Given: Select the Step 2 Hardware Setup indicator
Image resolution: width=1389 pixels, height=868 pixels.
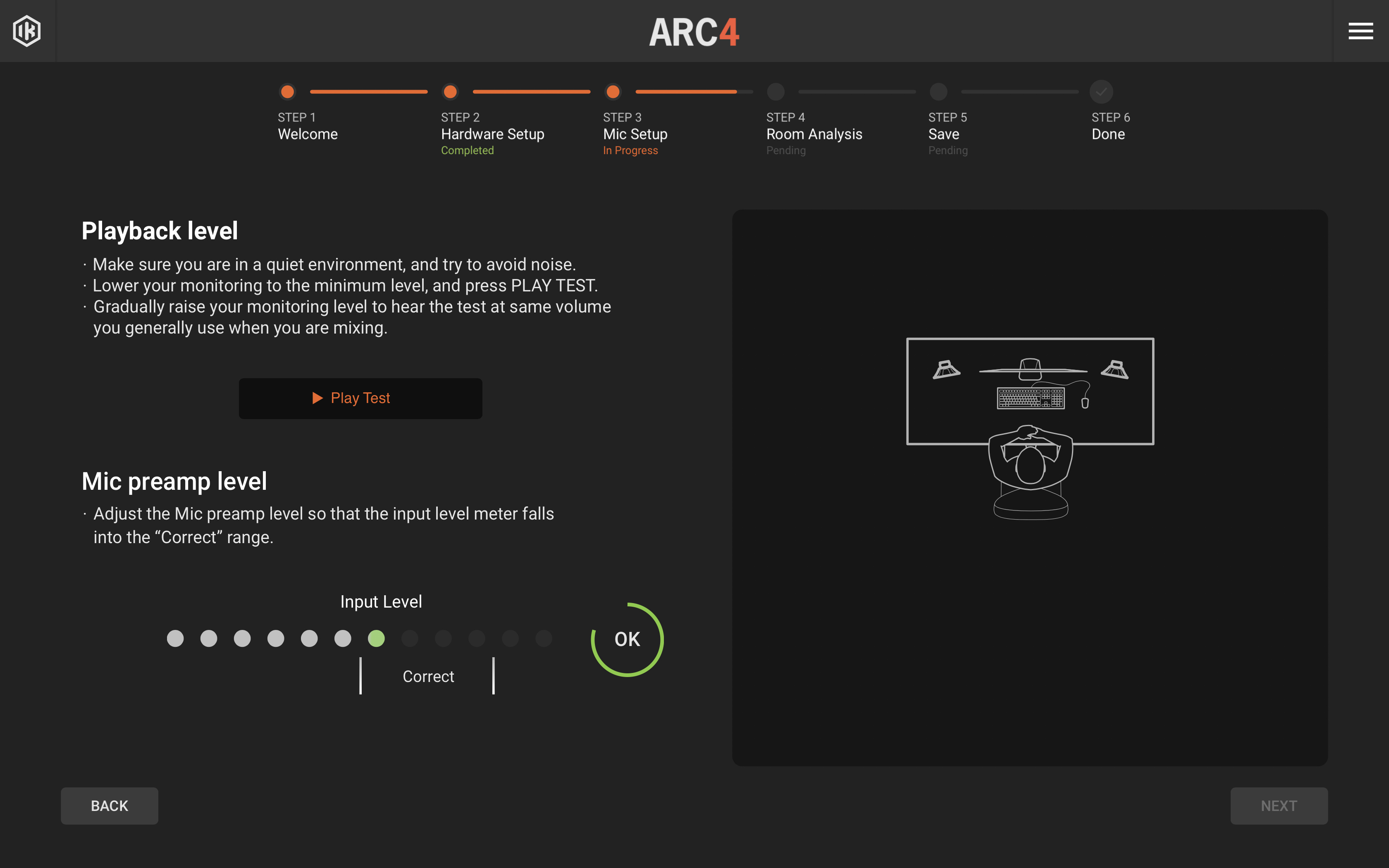Looking at the screenshot, I should (449, 91).
